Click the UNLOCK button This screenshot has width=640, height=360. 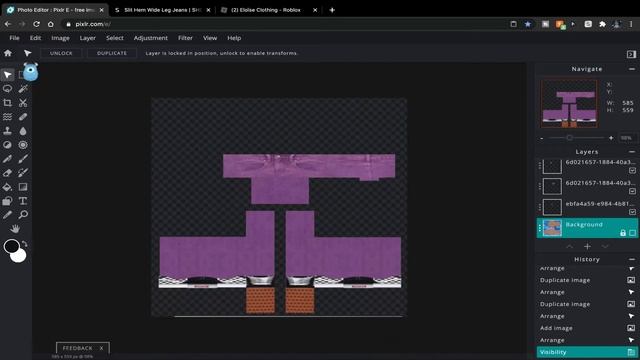tap(61, 53)
